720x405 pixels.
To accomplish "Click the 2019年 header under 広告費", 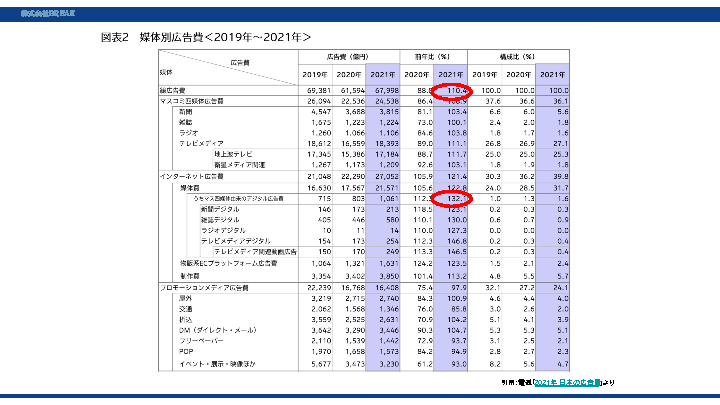I will 315,75.
